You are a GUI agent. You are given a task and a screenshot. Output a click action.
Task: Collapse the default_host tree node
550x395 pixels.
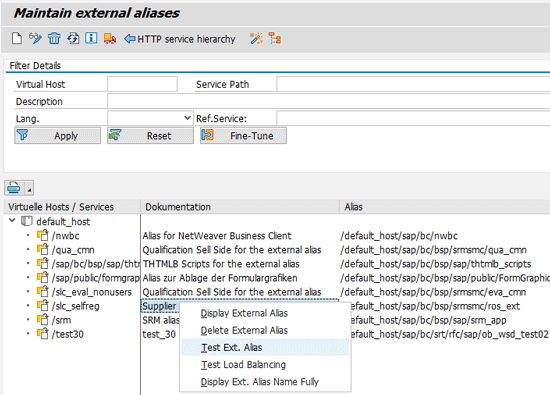[12, 221]
